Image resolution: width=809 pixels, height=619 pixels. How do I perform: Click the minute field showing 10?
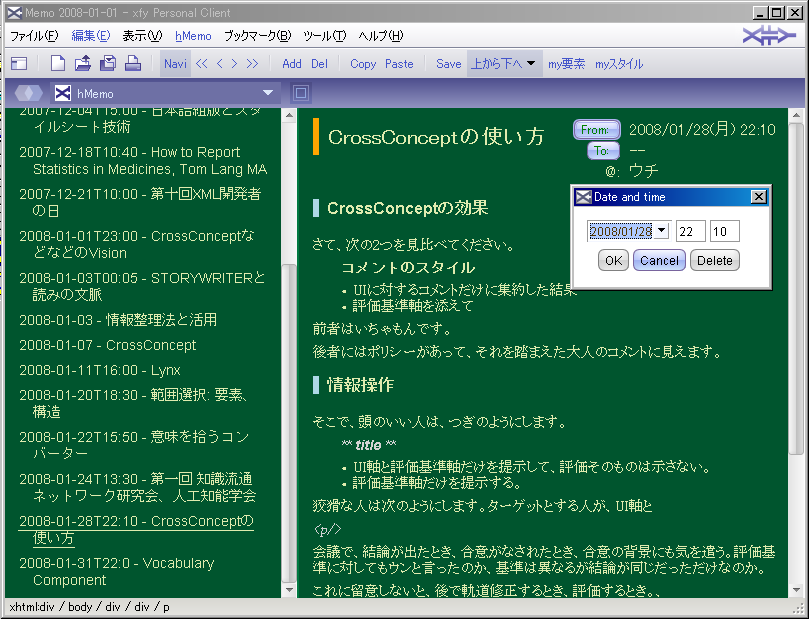724,231
